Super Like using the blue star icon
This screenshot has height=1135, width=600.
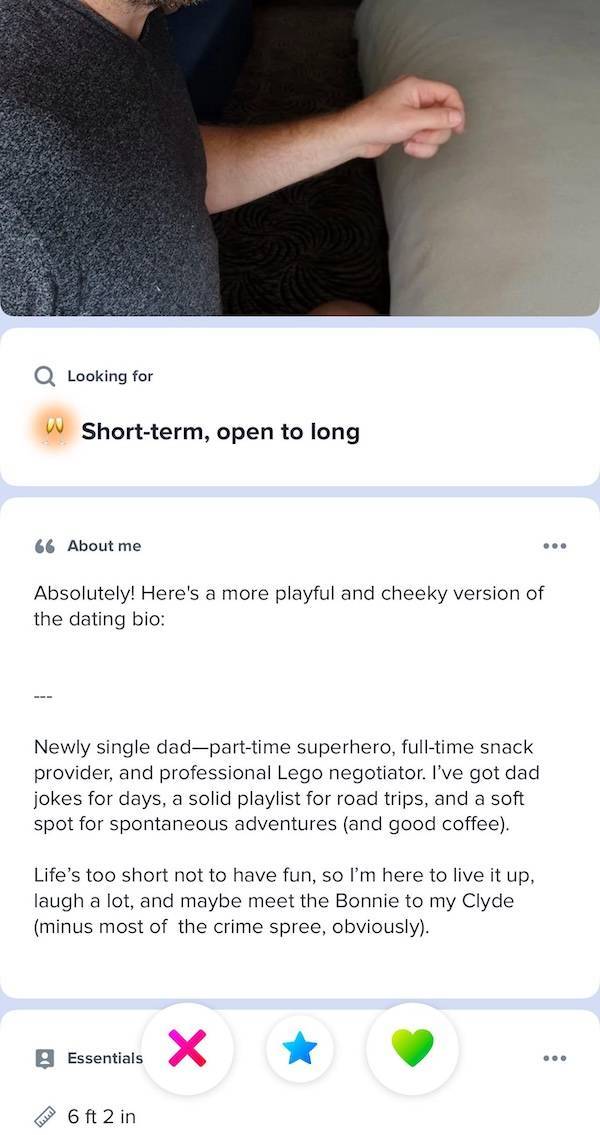point(300,1048)
